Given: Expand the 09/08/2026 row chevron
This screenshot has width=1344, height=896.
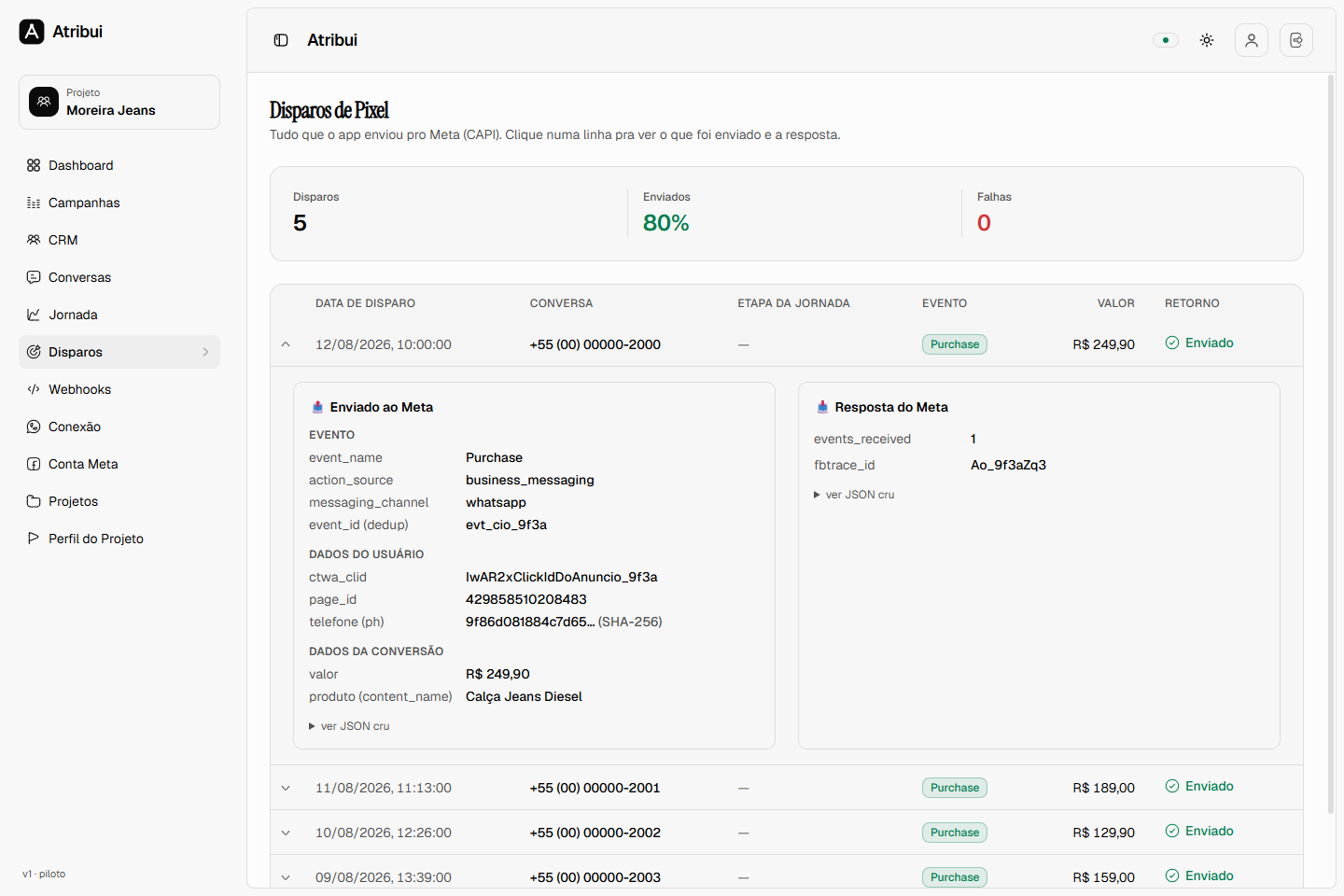Looking at the screenshot, I should click(x=286, y=877).
